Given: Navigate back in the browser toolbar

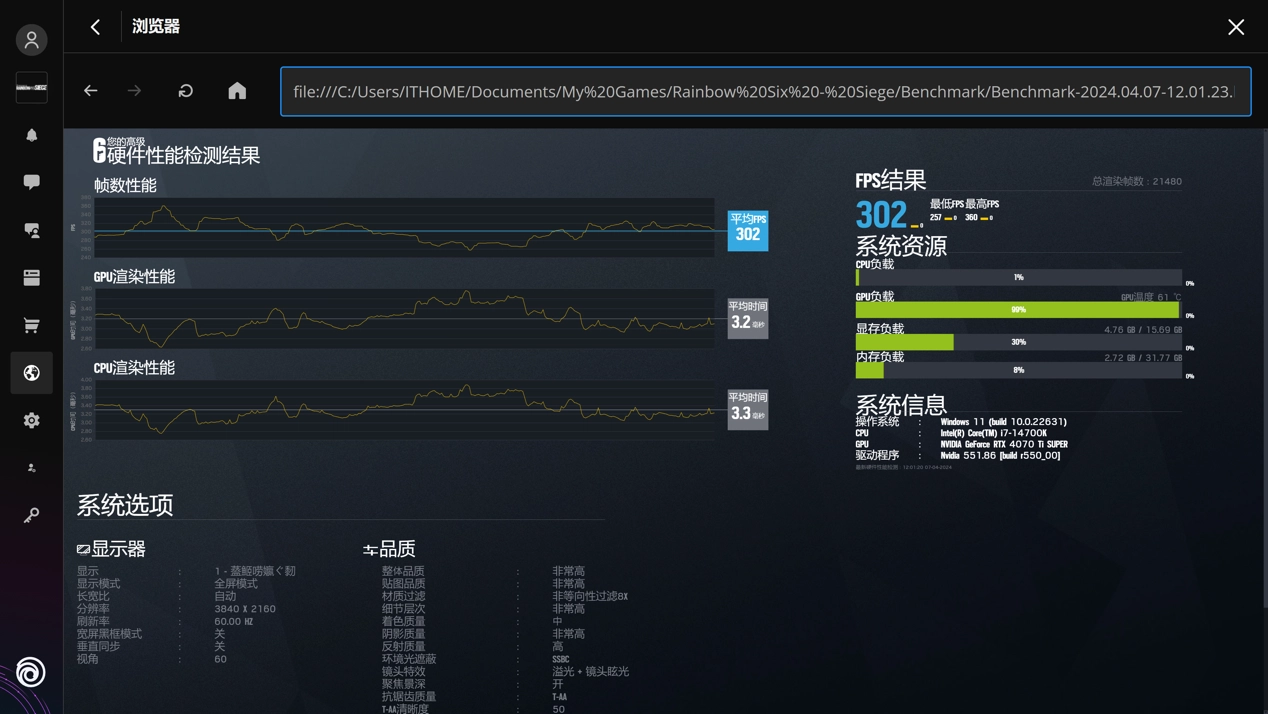Looking at the screenshot, I should [x=91, y=91].
